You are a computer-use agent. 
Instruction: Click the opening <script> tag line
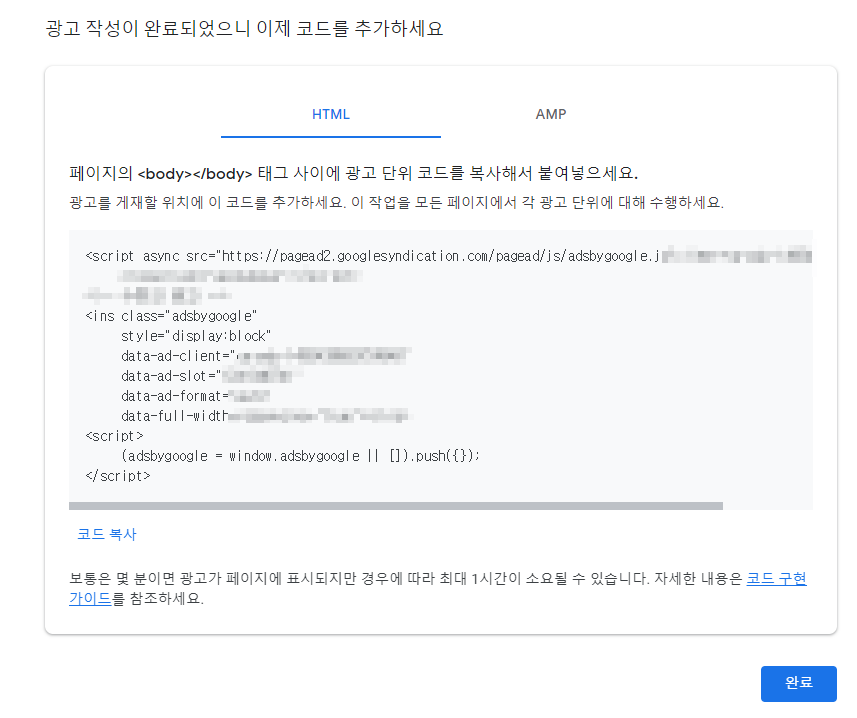point(114,436)
